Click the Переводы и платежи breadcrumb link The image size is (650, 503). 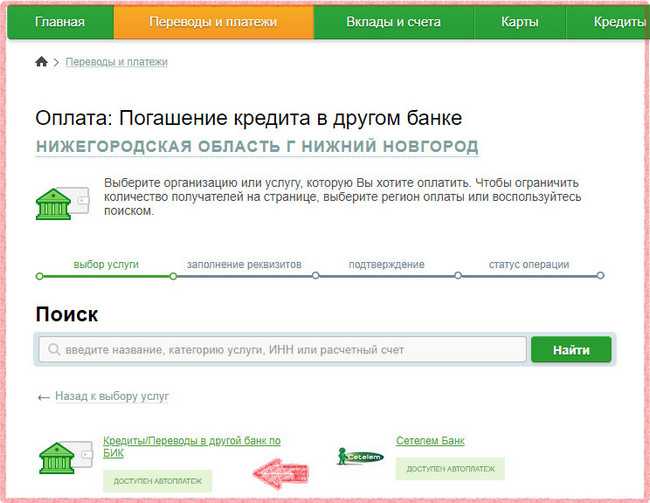(x=116, y=62)
